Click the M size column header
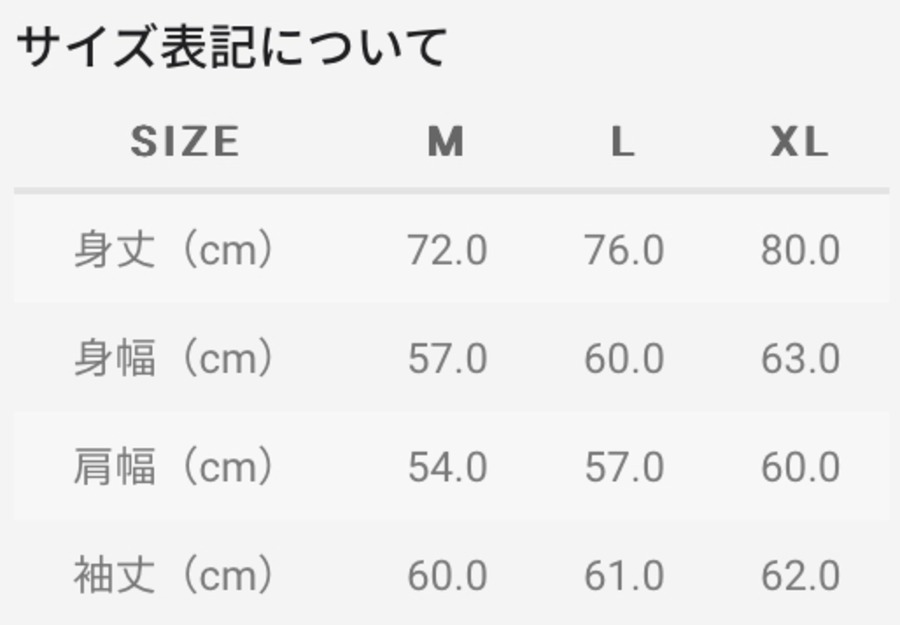This screenshot has height=625, width=900. tap(446, 142)
